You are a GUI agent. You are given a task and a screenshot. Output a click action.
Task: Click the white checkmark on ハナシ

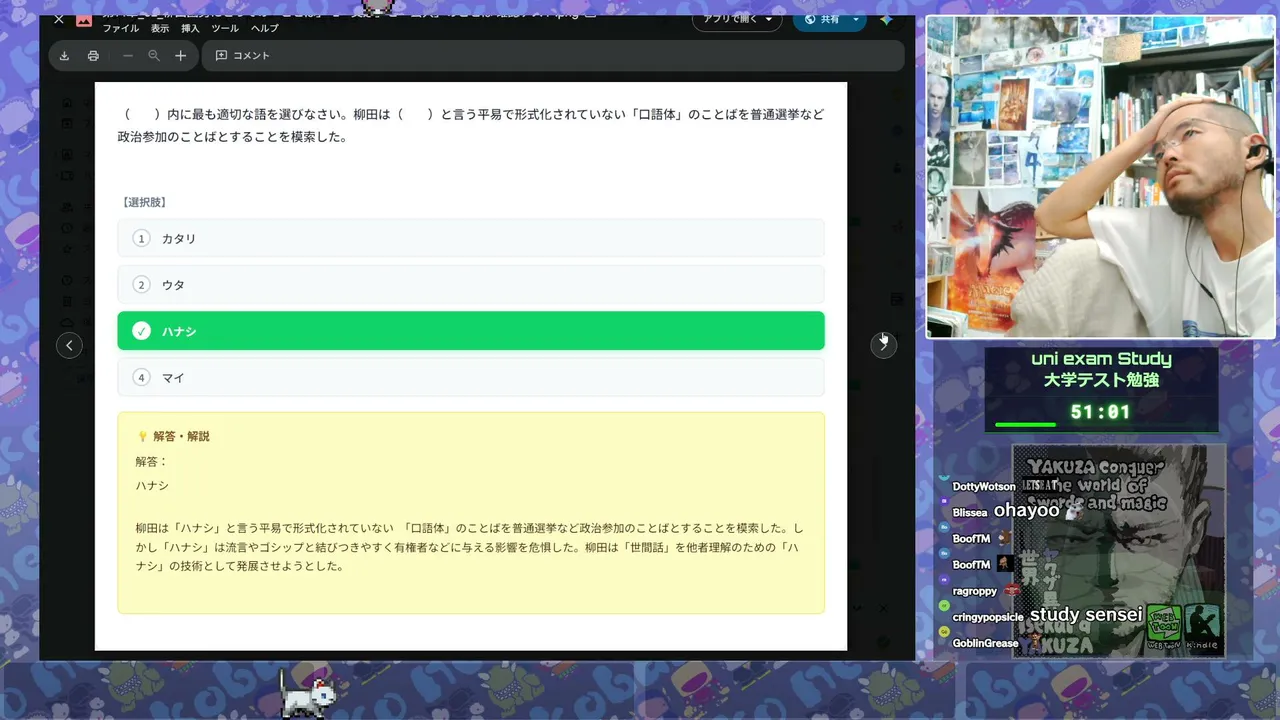pyautogui.click(x=141, y=331)
